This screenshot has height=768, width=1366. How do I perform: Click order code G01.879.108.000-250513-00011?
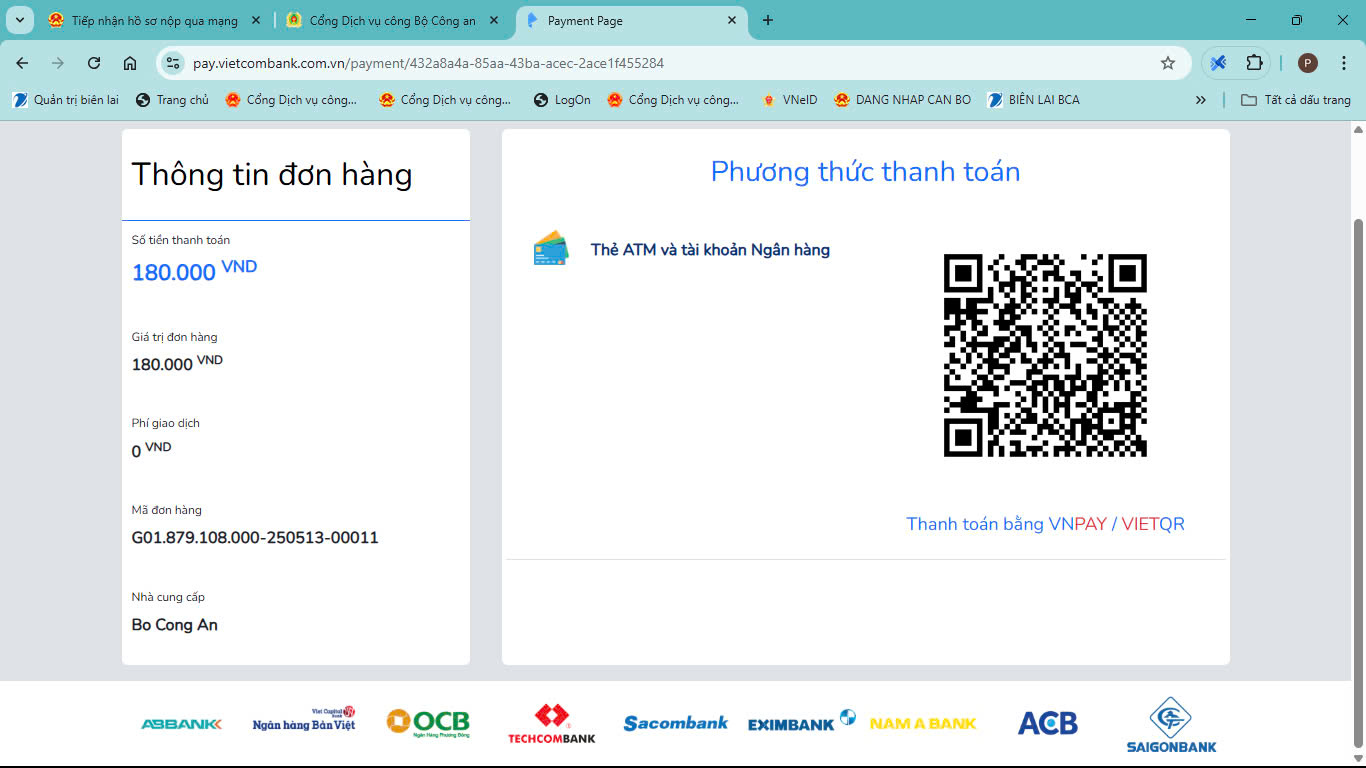pyautogui.click(x=255, y=538)
